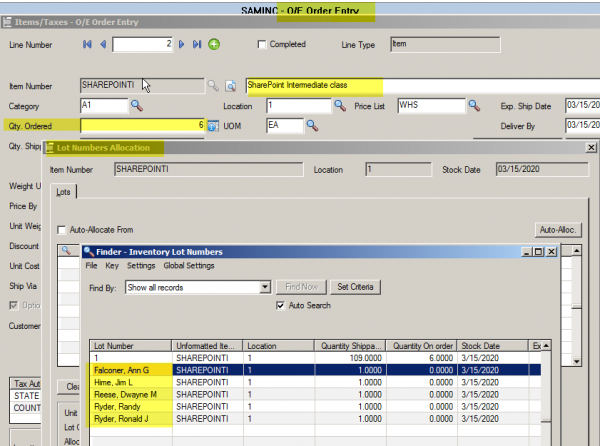Viewport: 600px width, 446px height.
Task: Select the Lots tab
Action: [64, 192]
